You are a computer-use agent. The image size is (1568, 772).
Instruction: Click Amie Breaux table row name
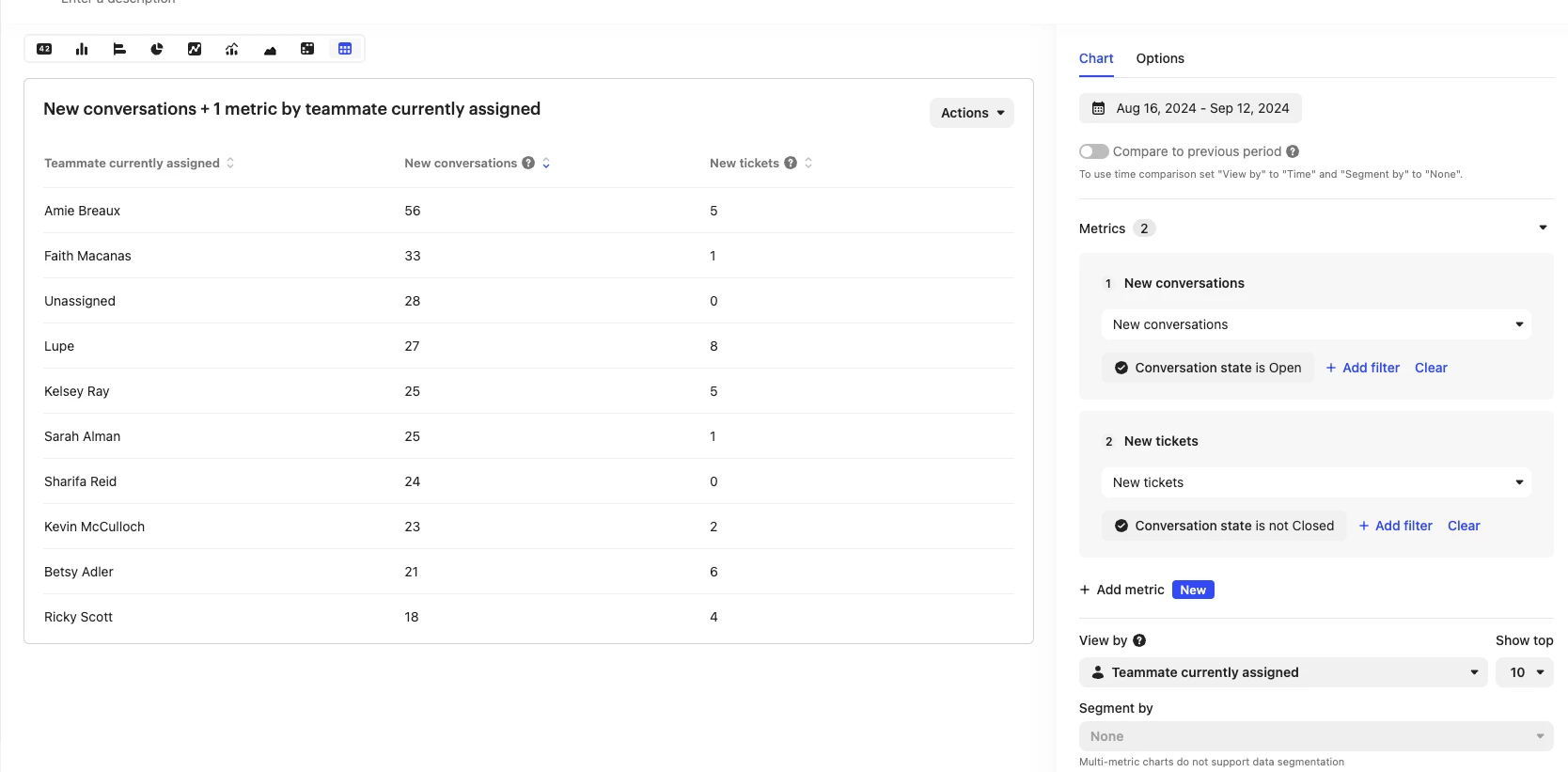click(82, 211)
